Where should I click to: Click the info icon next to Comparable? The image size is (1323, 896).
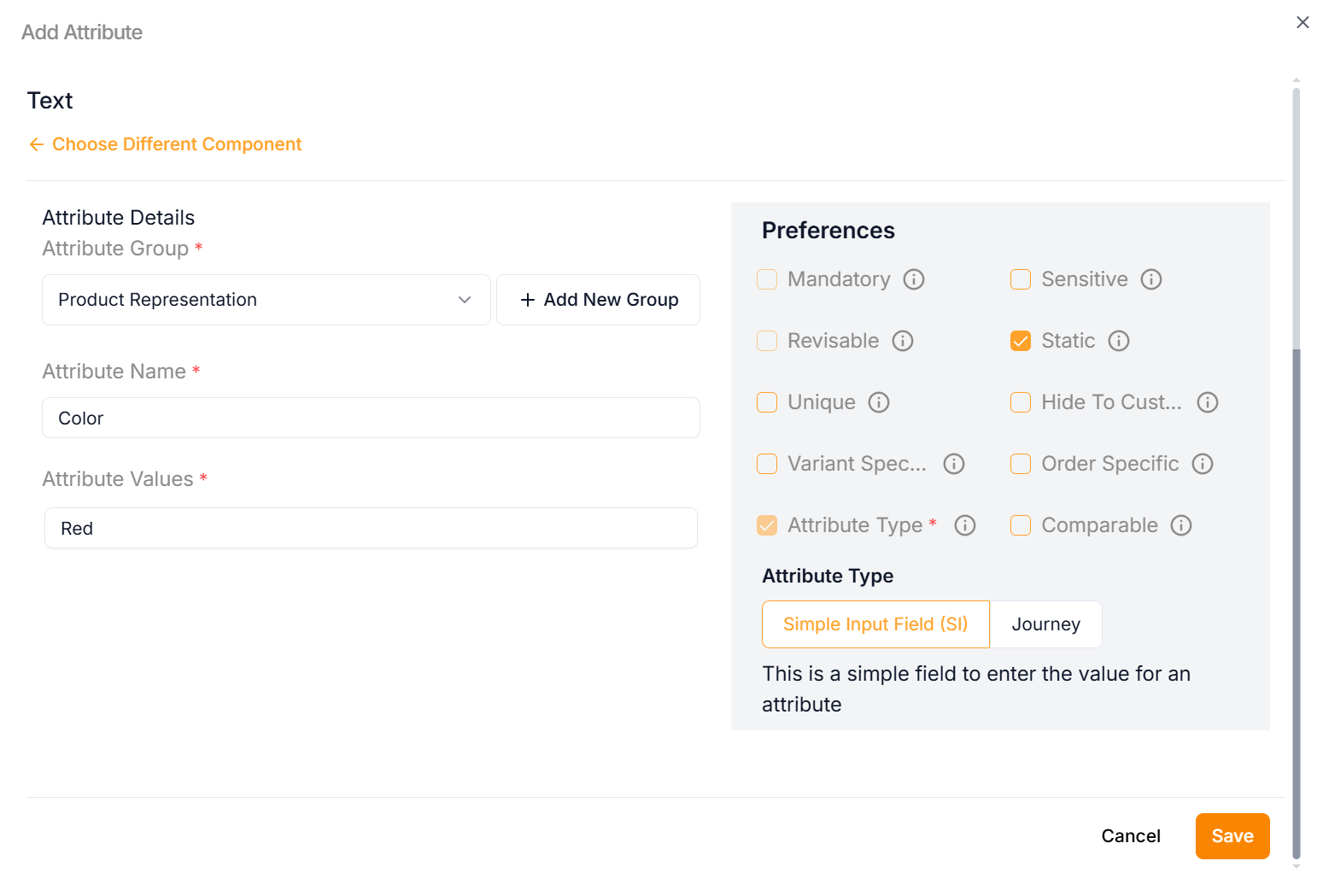[1181, 525]
